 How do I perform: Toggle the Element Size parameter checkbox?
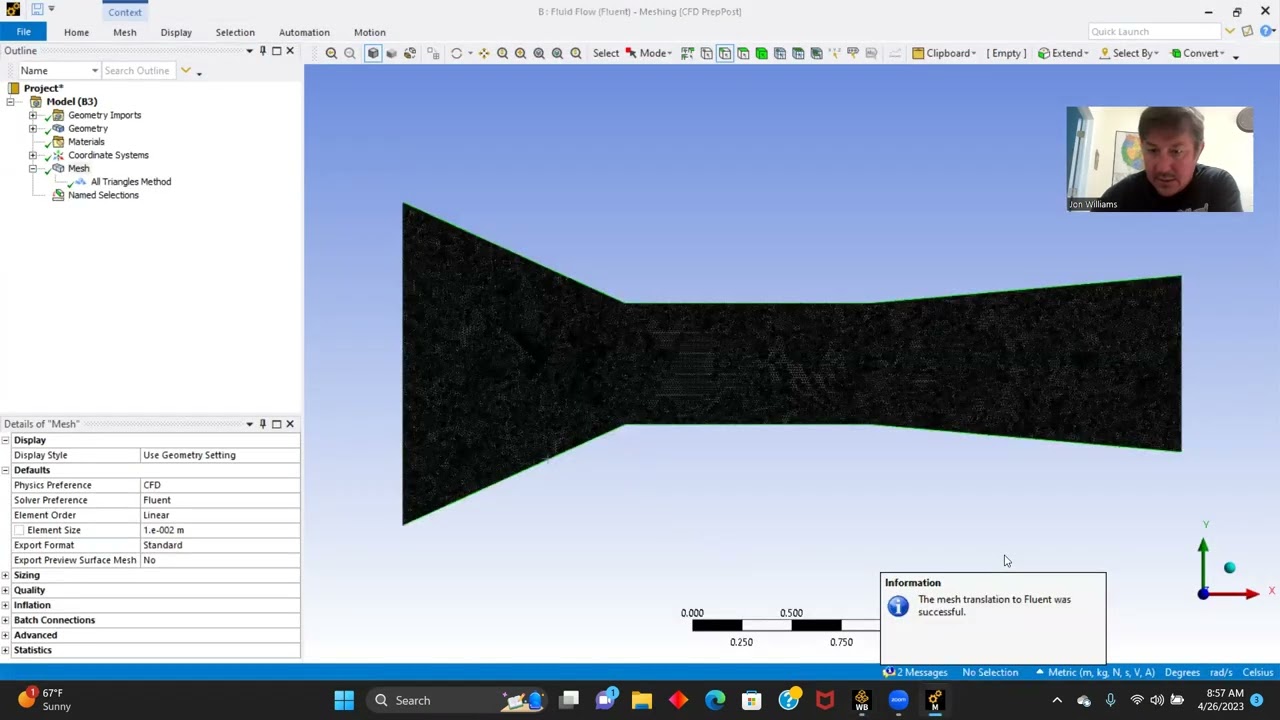tap(19, 530)
